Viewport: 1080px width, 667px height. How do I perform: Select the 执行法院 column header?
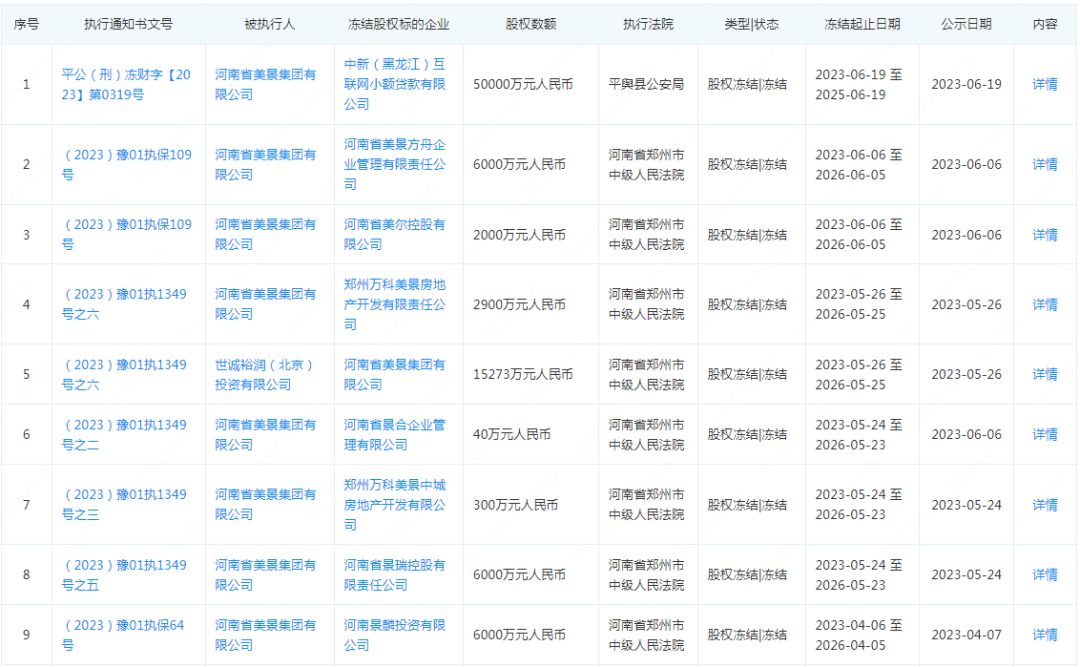[648, 24]
